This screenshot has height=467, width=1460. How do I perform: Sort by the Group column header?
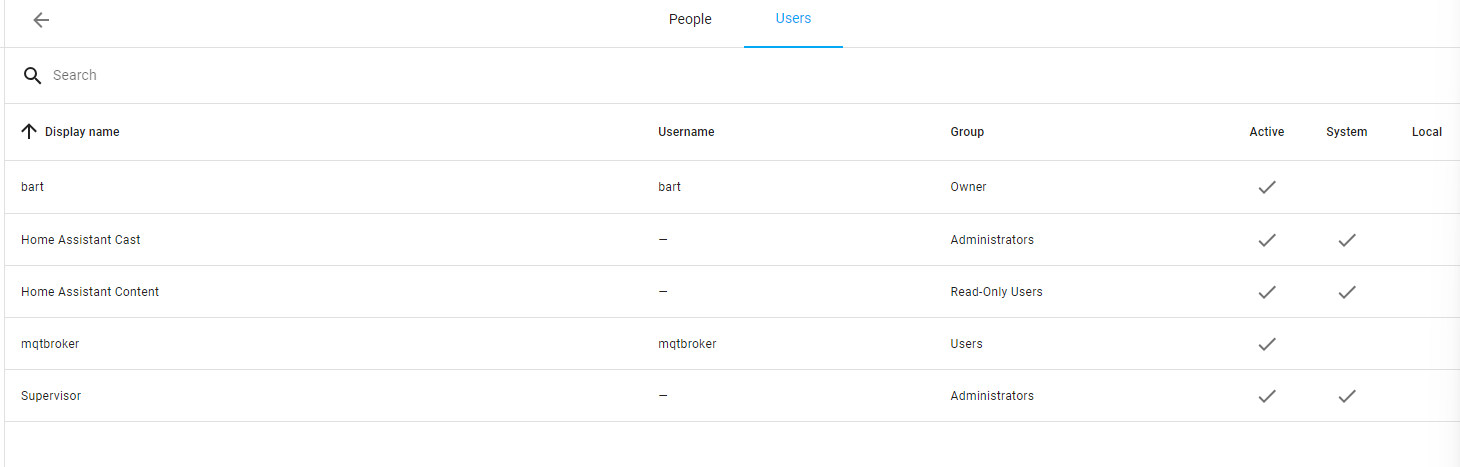pos(967,132)
